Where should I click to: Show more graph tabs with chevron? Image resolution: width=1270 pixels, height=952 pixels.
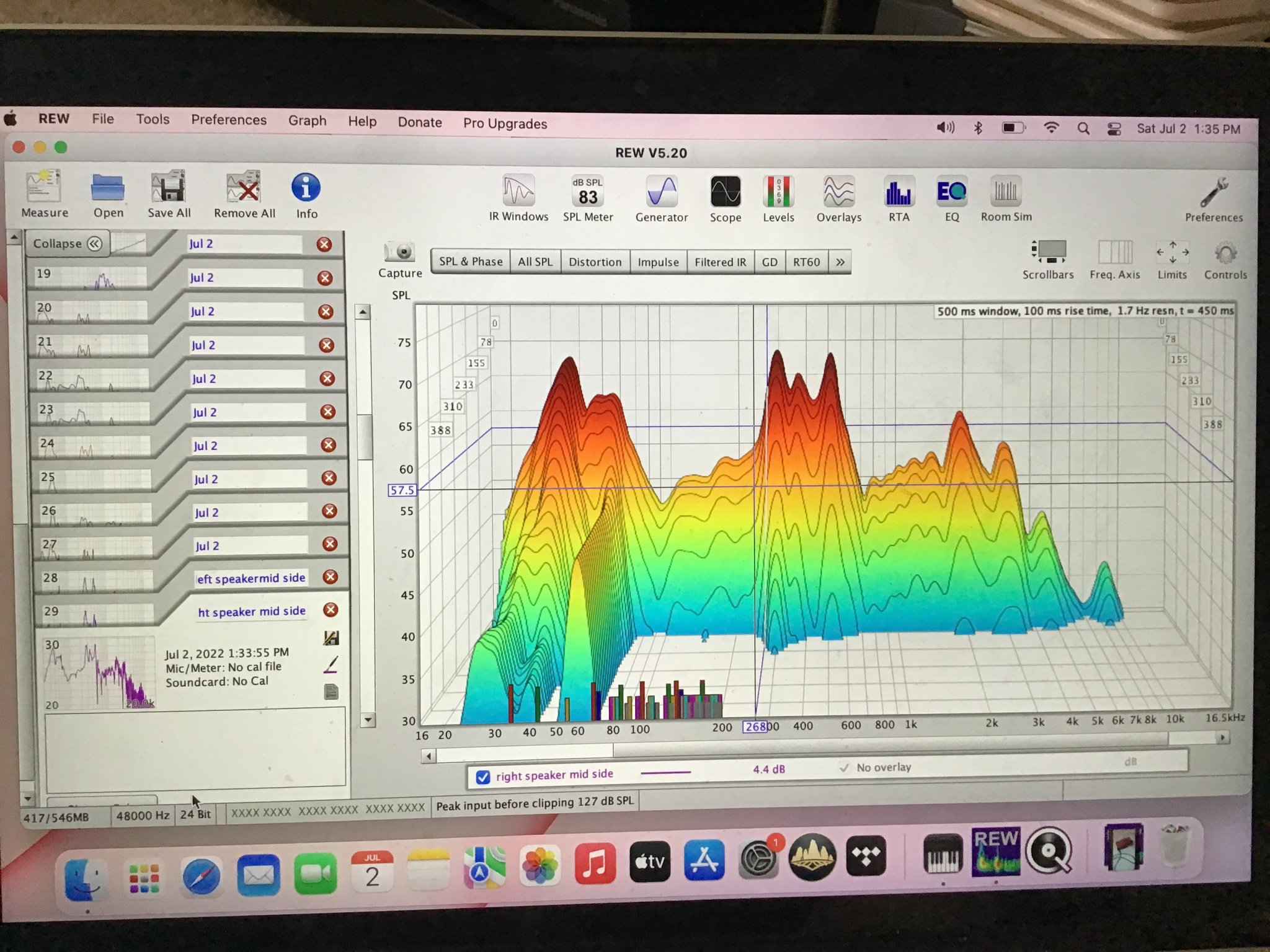(x=840, y=262)
